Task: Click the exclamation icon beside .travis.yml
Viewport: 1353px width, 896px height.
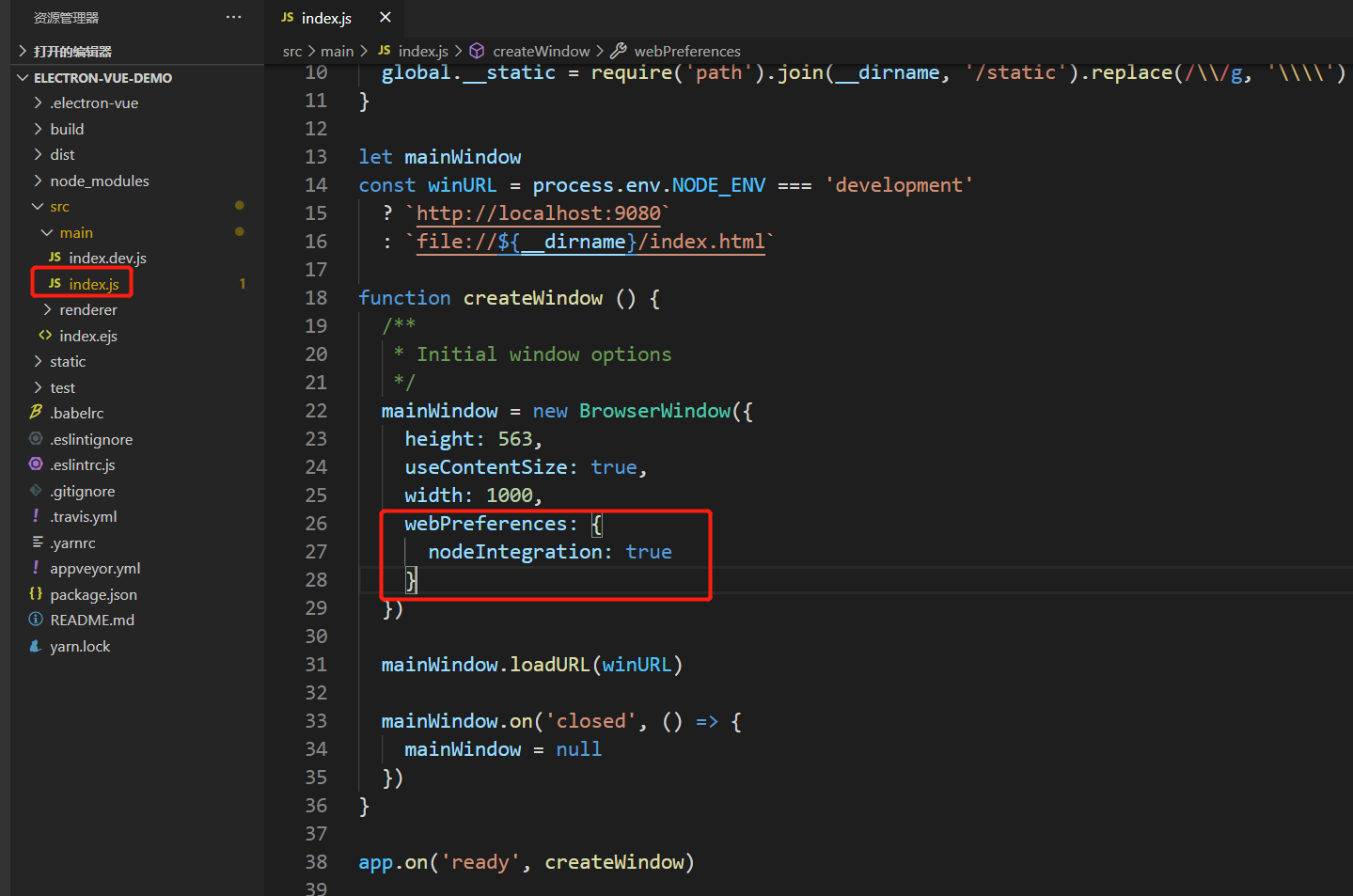Action: (36, 515)
